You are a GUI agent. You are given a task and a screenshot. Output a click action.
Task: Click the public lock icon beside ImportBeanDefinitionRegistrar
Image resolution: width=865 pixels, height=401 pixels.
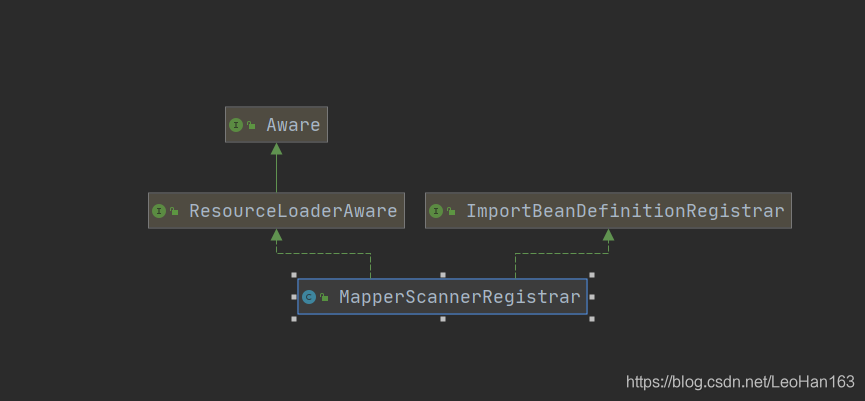[x=451, y=211]
